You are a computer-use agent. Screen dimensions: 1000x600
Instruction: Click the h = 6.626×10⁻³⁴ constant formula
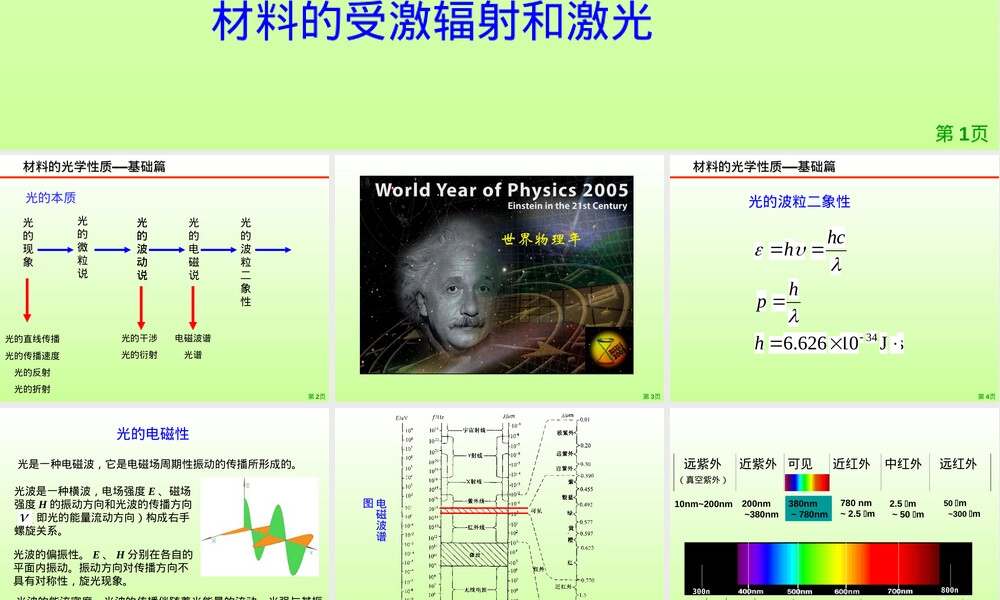828,343
